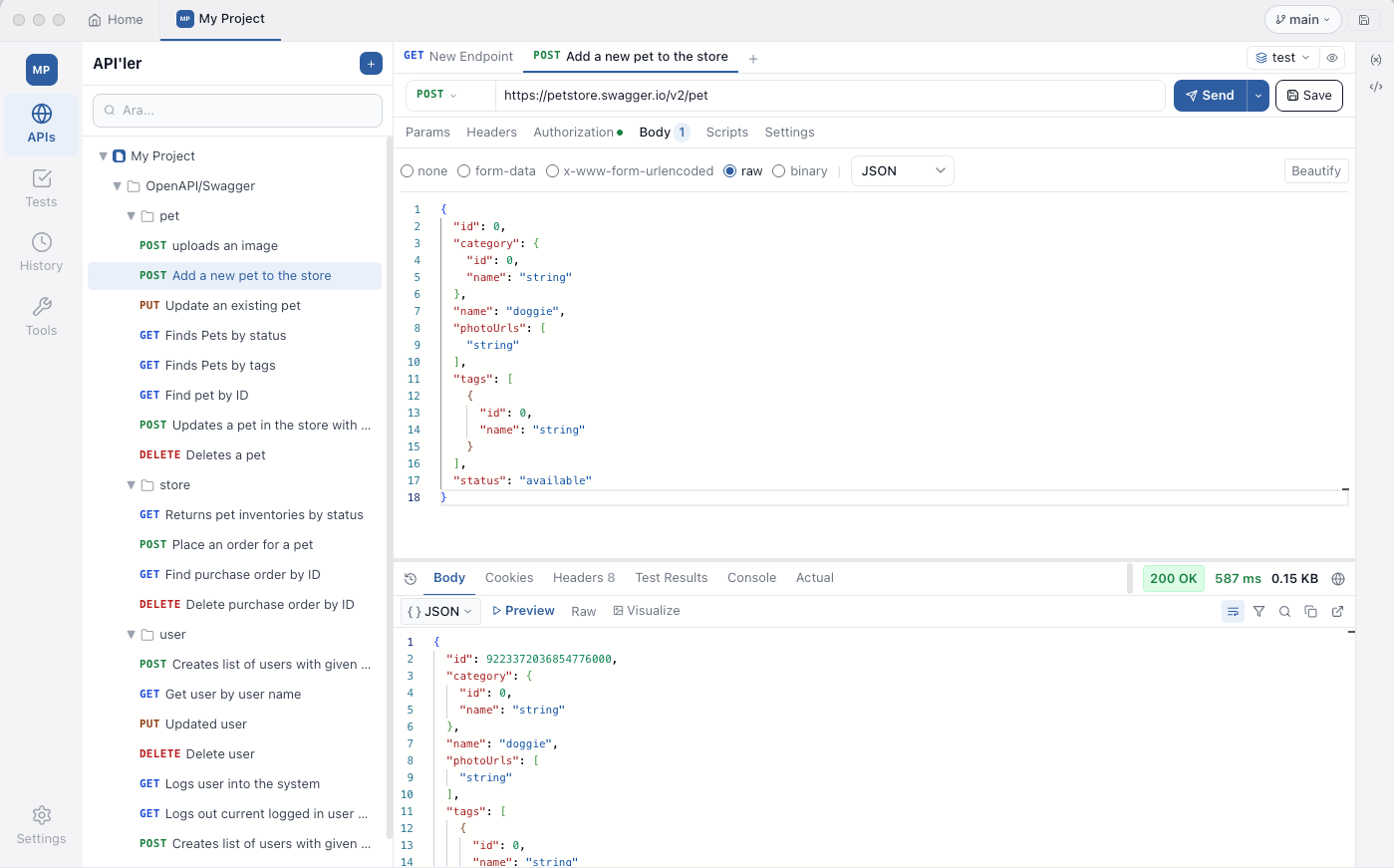Switch to the Scripts tab
Image resolution: width=1394 pixels, height=868 pixels.
tap(727, 133)
